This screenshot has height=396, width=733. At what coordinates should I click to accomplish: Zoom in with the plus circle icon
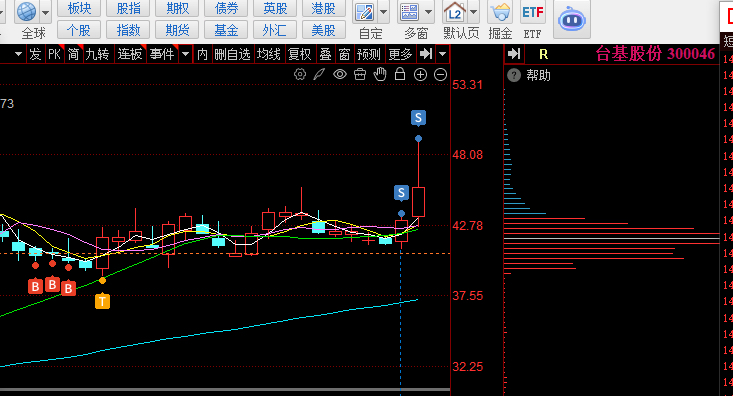click(x=420, y=74)
